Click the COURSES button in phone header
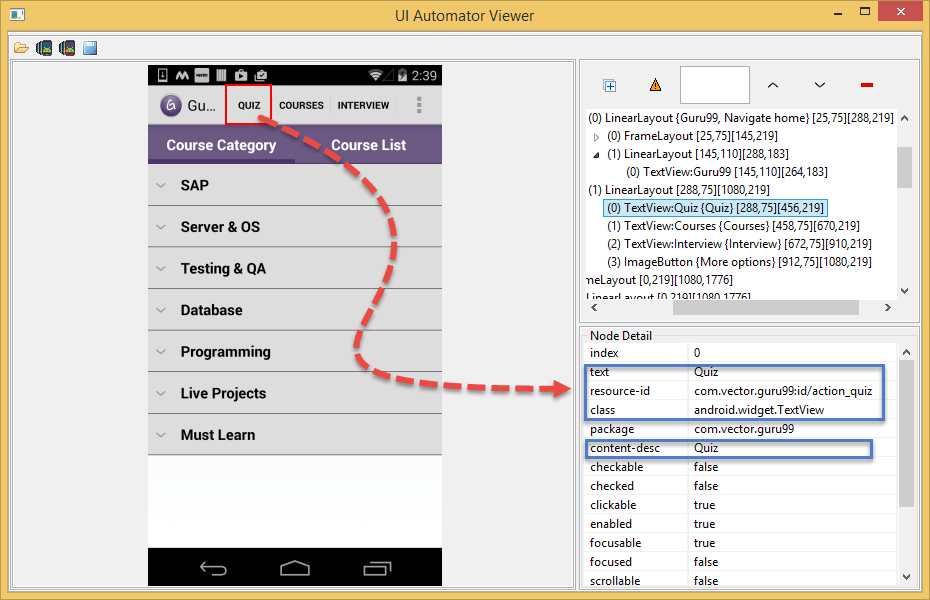Viewport: 930px width, 600px height. tap(301, 105)
